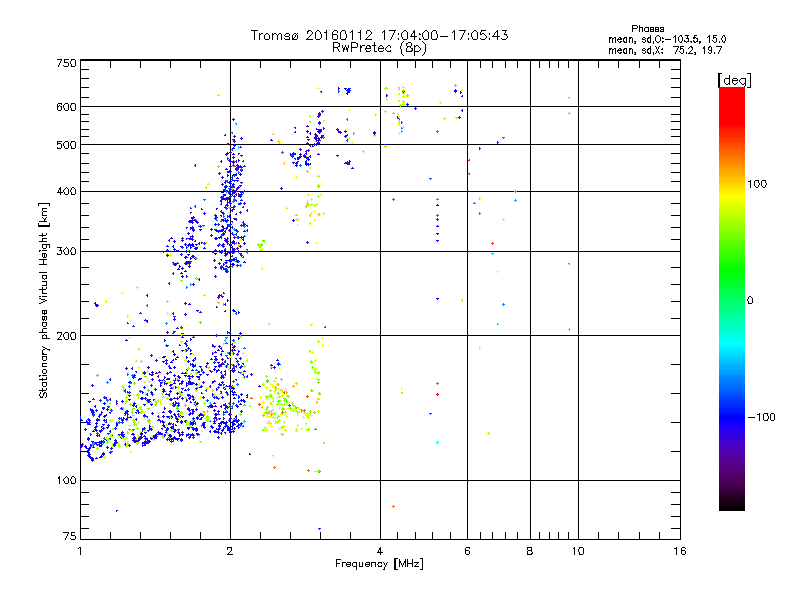
Task: Click the y-axis tick label '75'
Action: click(x=70, y=536)
